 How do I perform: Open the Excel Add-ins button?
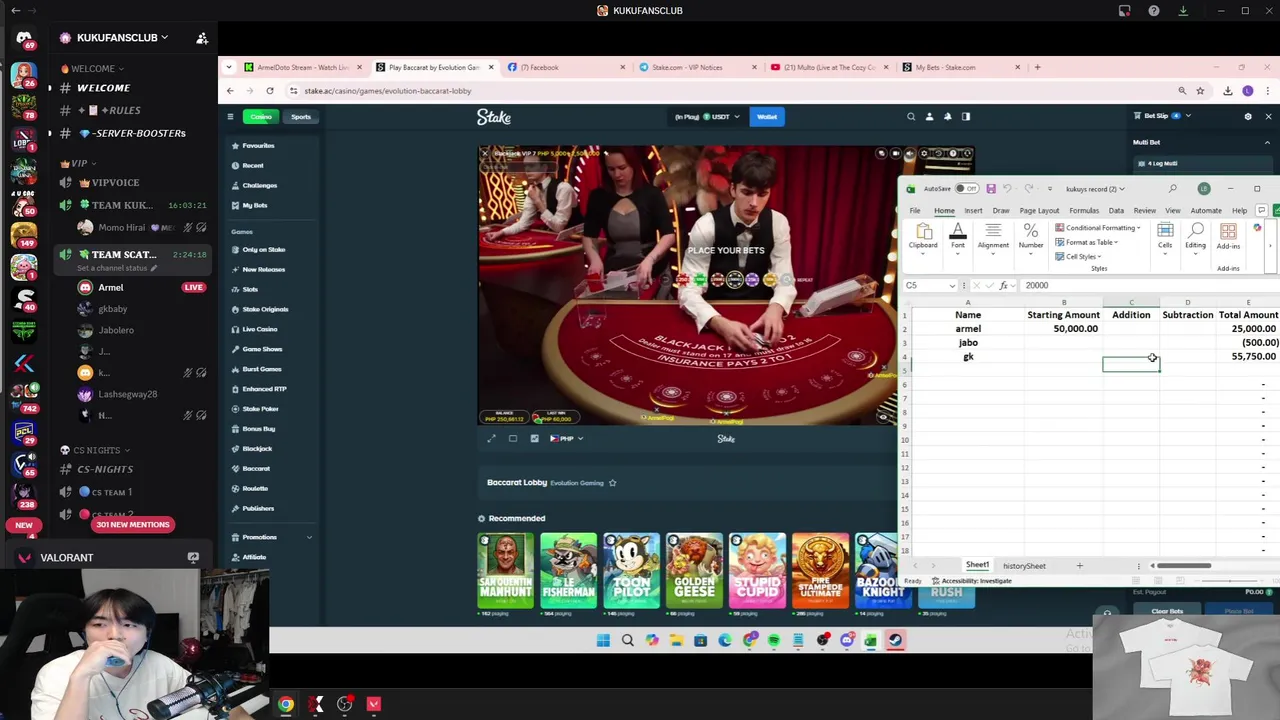point(1228,236)
